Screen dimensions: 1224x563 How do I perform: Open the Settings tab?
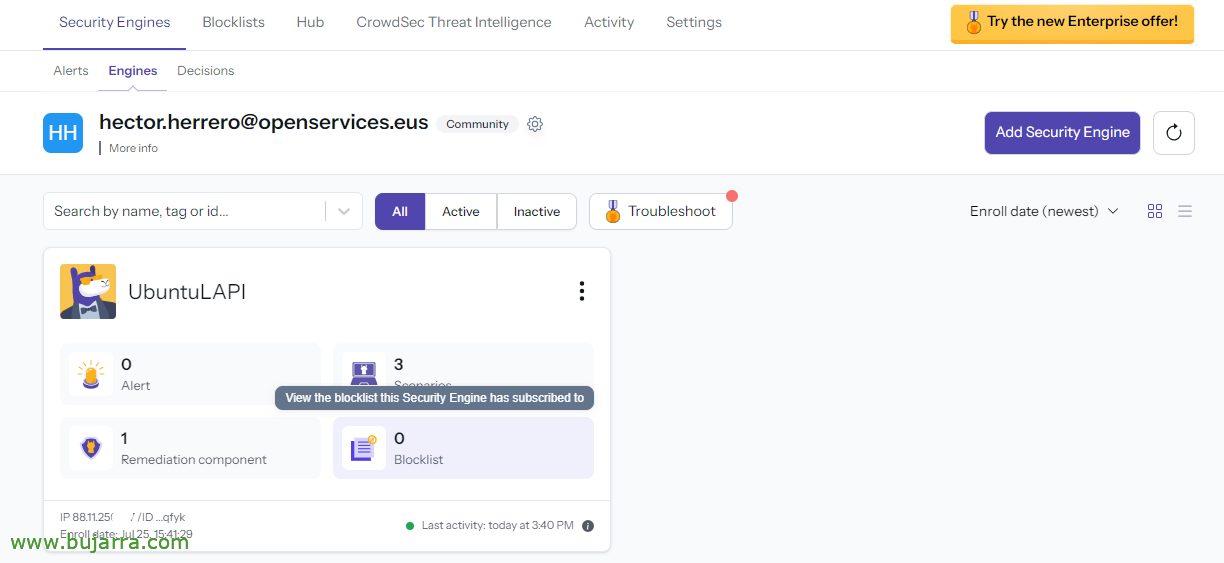(694, 22)
